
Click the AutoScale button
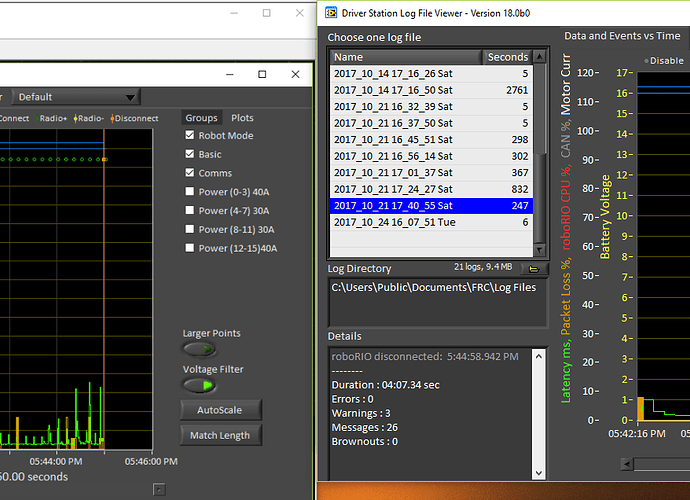pos(220,410)
